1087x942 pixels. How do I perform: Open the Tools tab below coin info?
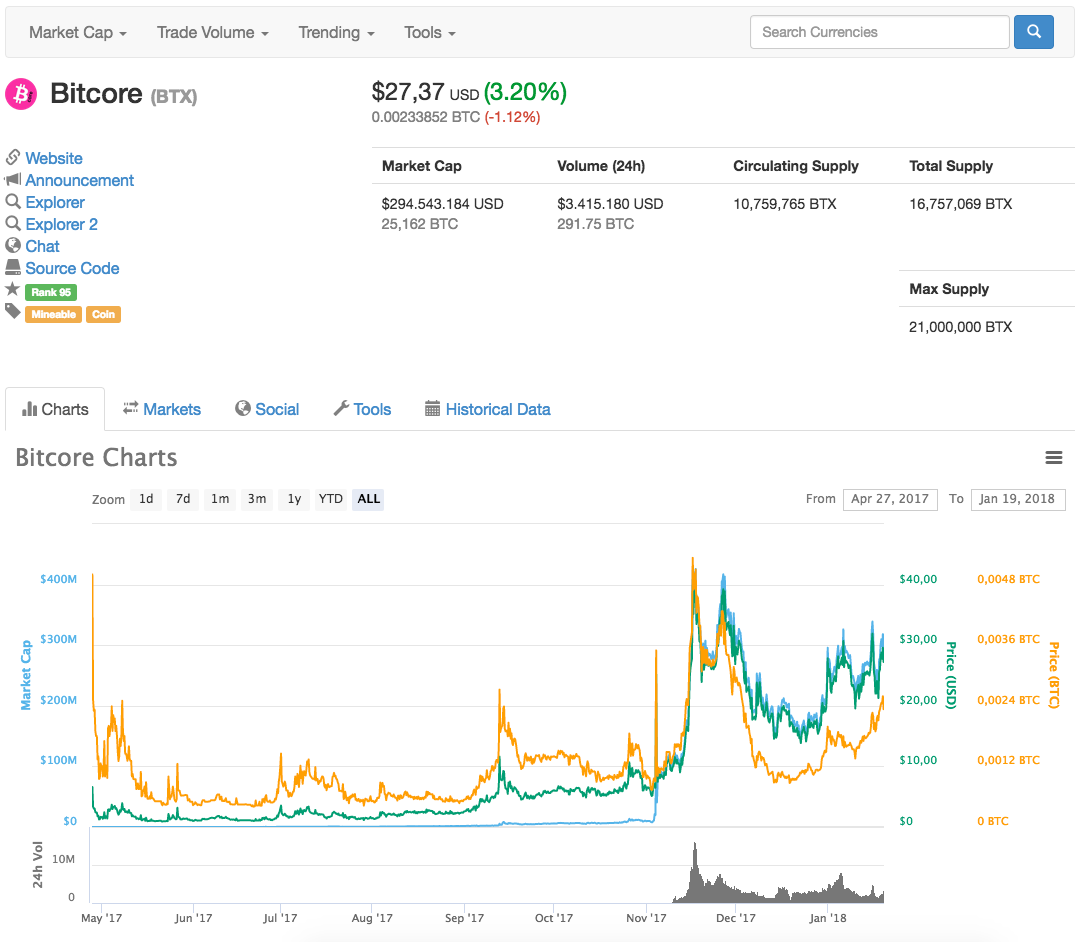(x=363, y=409)
